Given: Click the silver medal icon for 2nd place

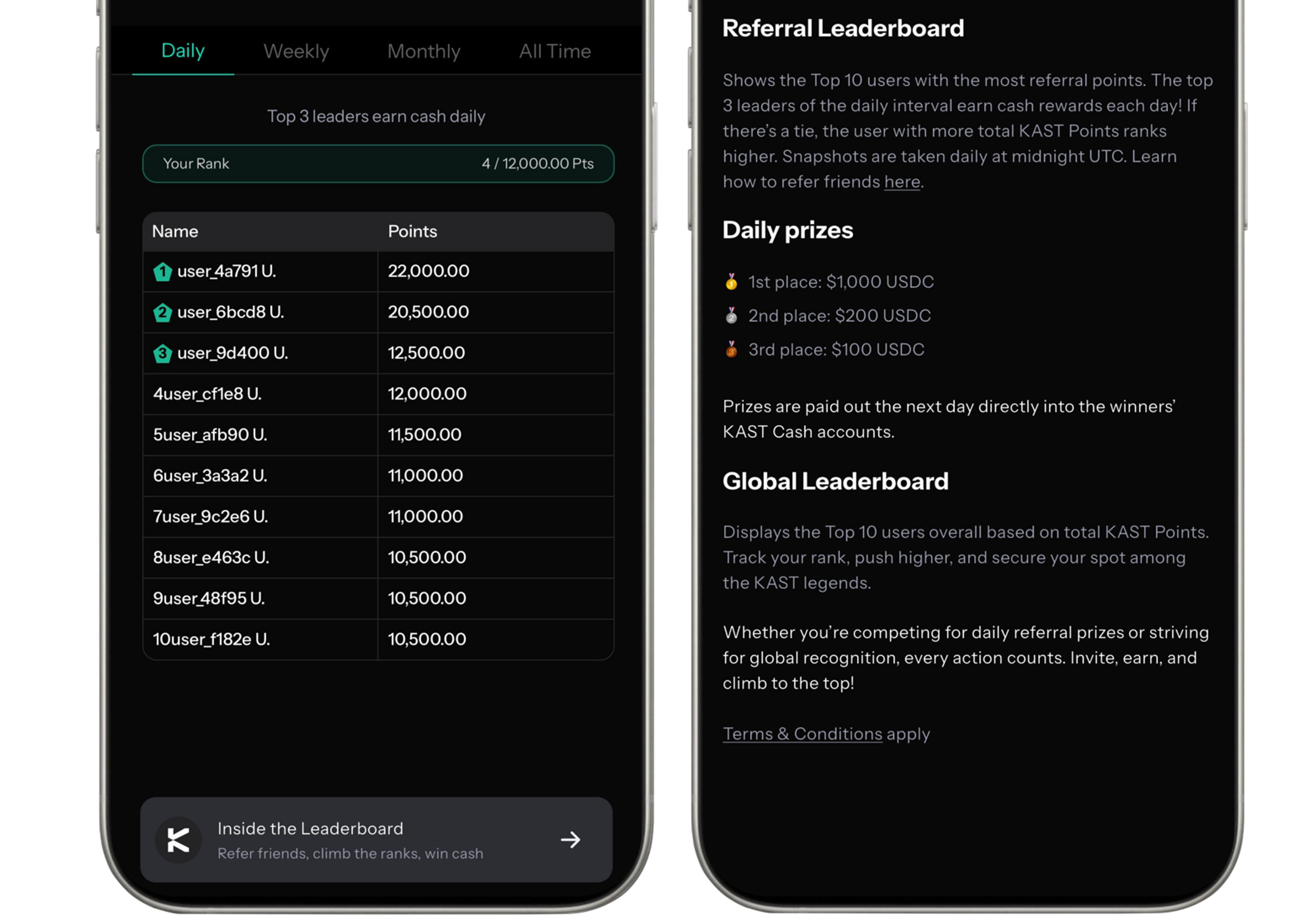Looking at the screenshot, I should (731, 315).
